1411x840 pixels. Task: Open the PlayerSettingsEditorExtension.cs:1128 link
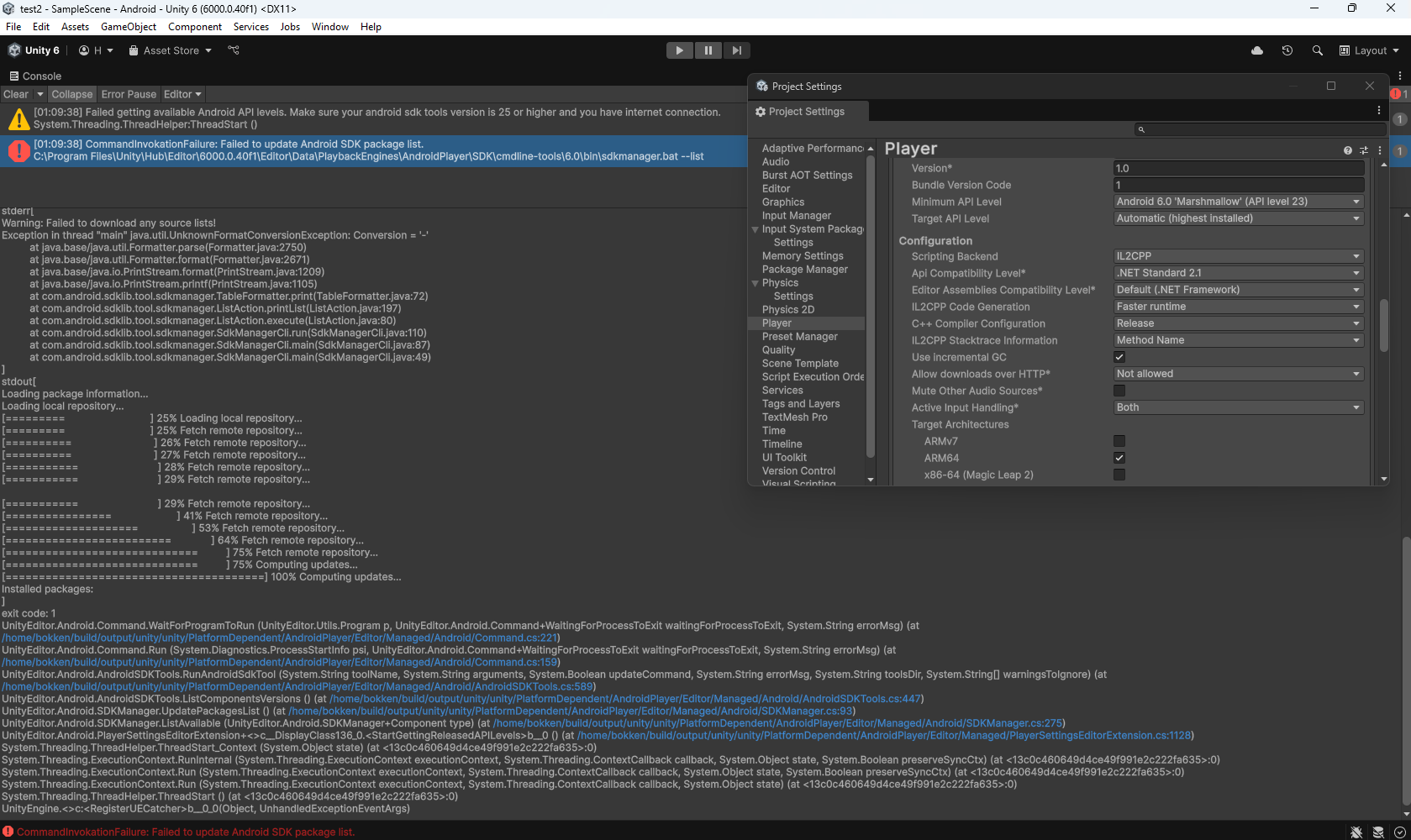click(885, 735)
